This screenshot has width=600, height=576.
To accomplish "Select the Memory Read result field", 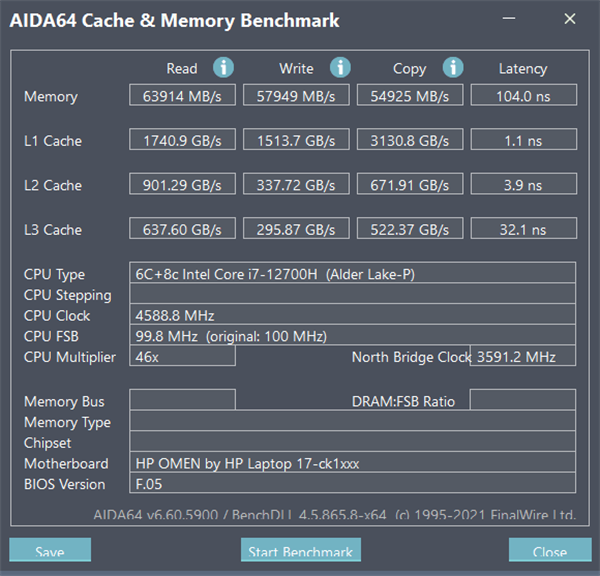I will click(x=182, y=96).
